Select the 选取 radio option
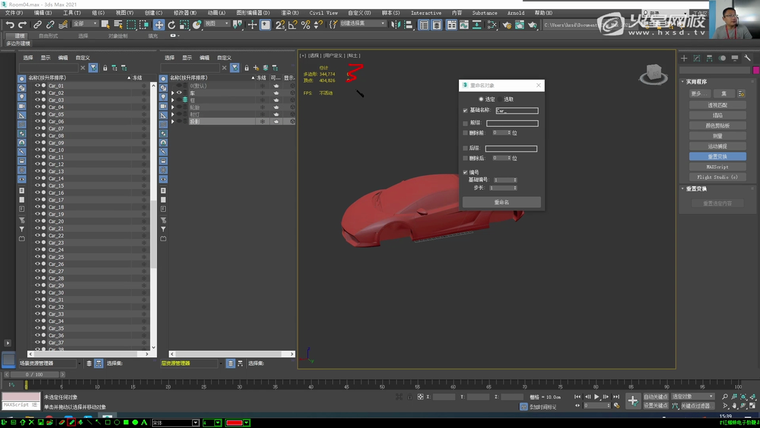 (502, 99)
